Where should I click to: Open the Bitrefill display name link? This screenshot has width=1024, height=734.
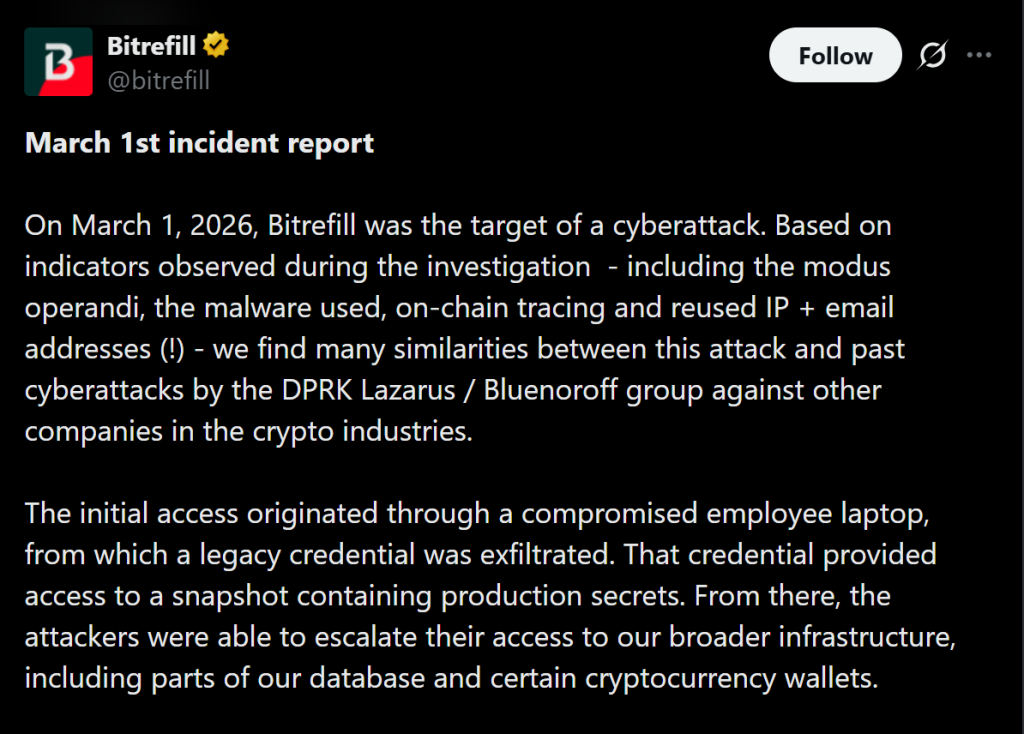point(152,46)
